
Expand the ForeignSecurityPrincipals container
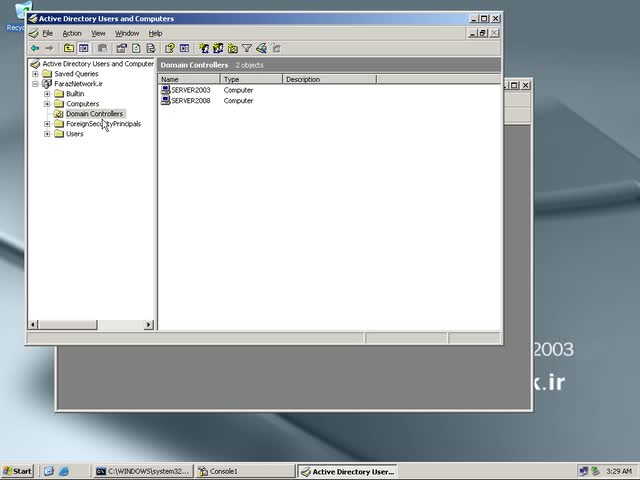pos(47,124)
